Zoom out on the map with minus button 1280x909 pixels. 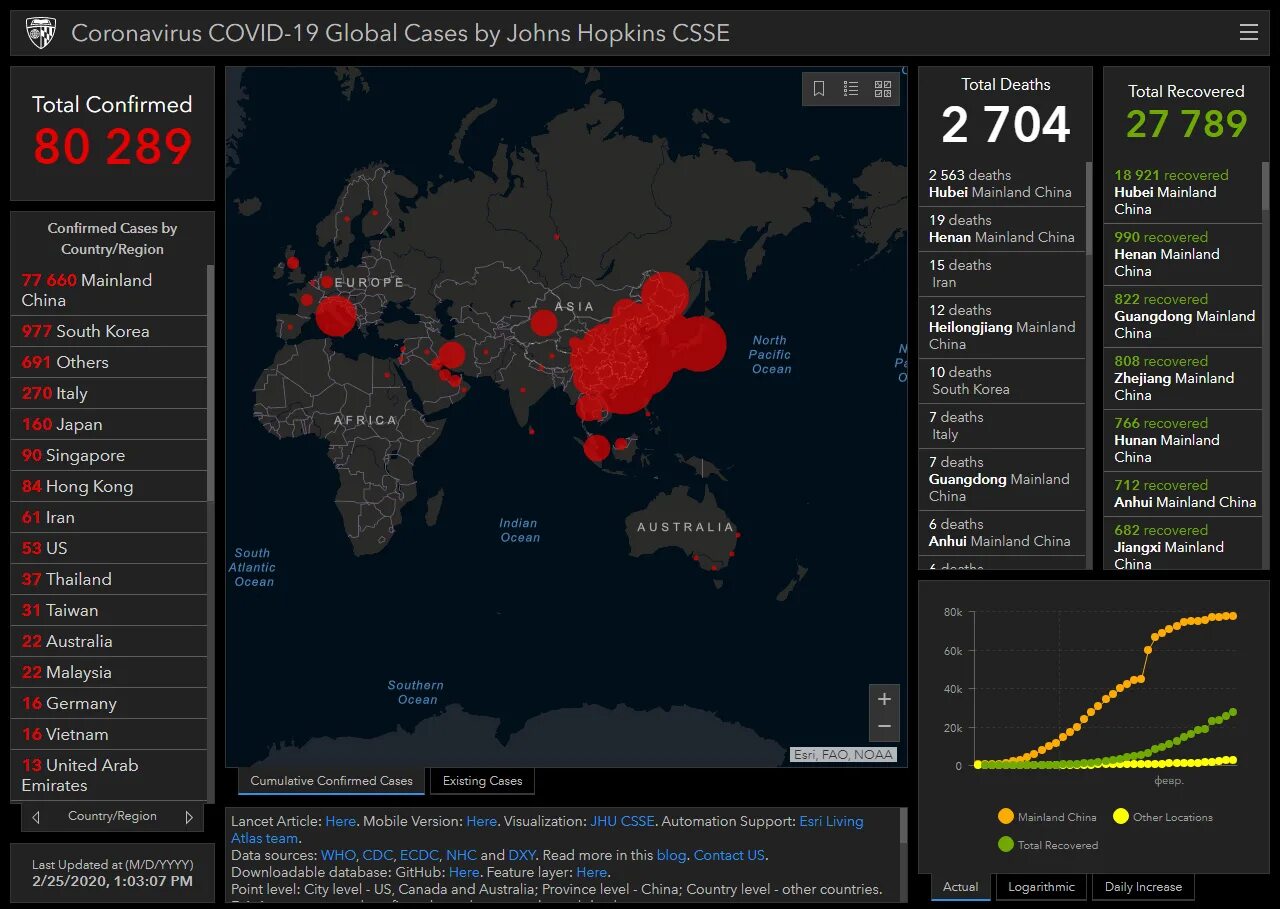click(884, 726)
